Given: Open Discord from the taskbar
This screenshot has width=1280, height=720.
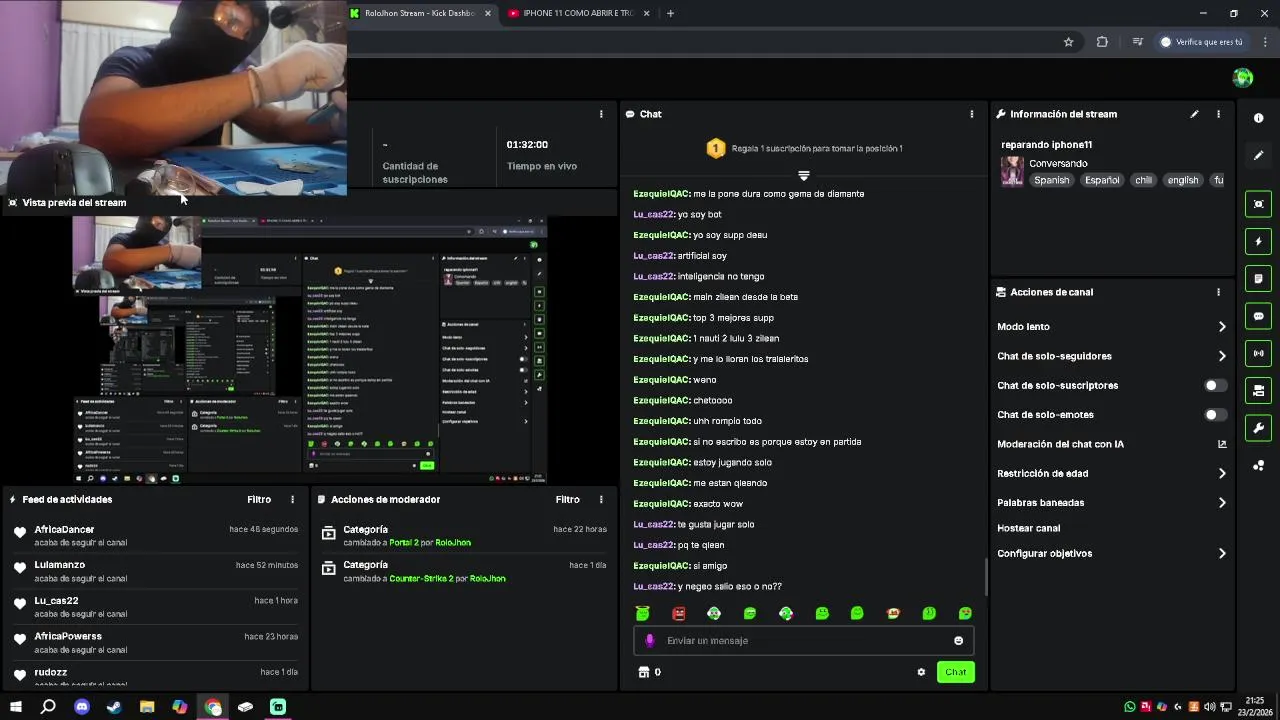Looking at the screenshot, I should pos(82,707).
